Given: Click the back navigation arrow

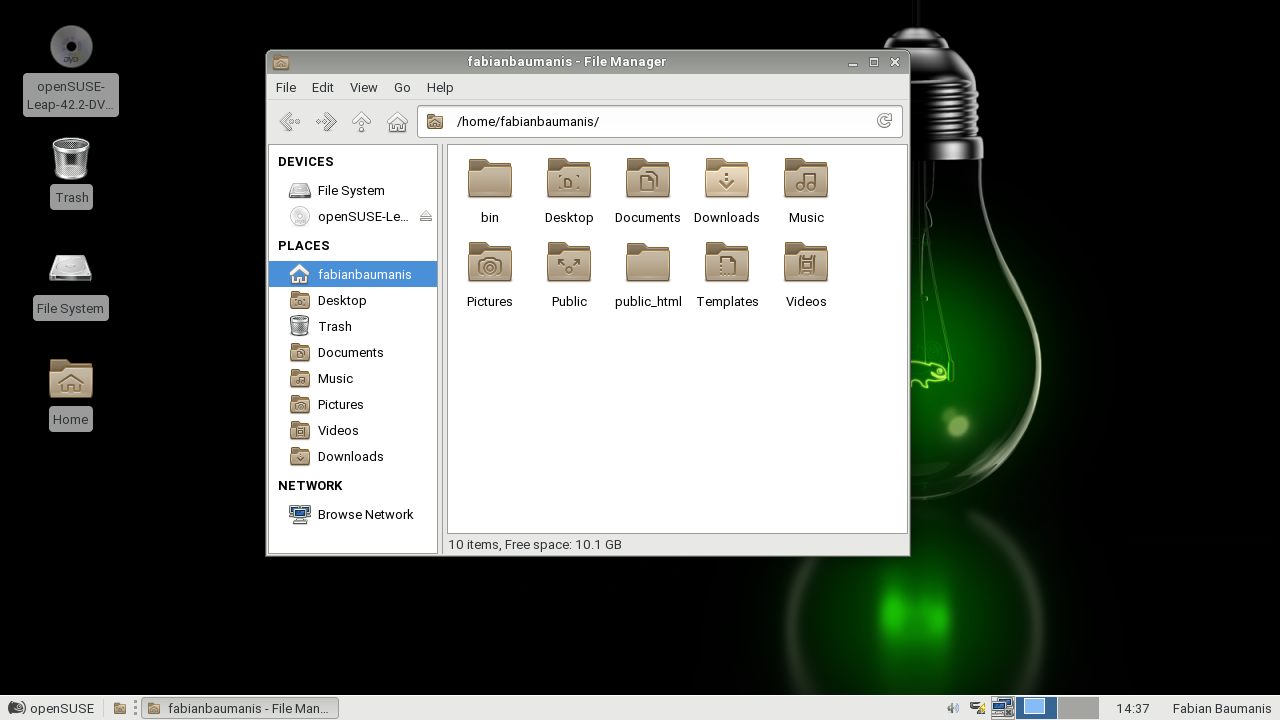Looking at the screenshot, I should [290, 122].
